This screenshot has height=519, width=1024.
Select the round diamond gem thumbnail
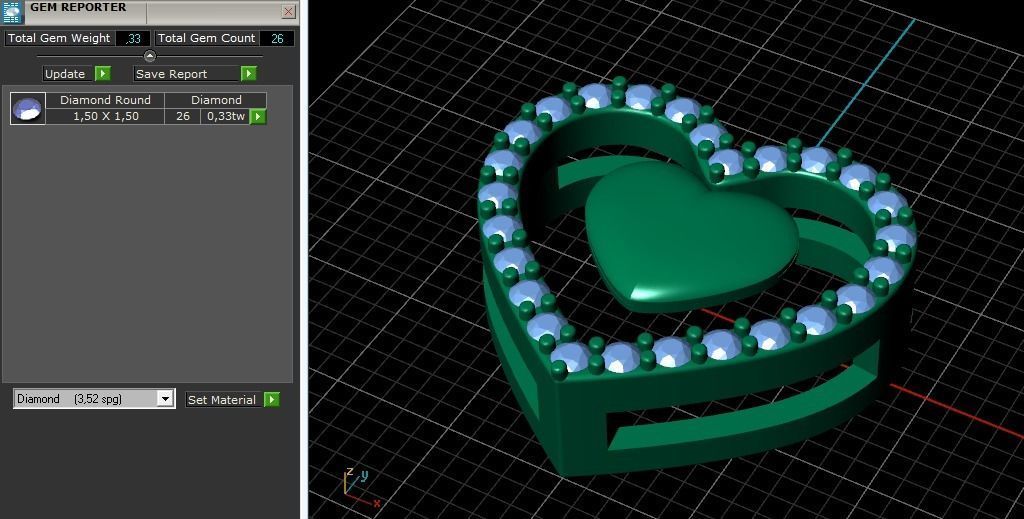27,108
